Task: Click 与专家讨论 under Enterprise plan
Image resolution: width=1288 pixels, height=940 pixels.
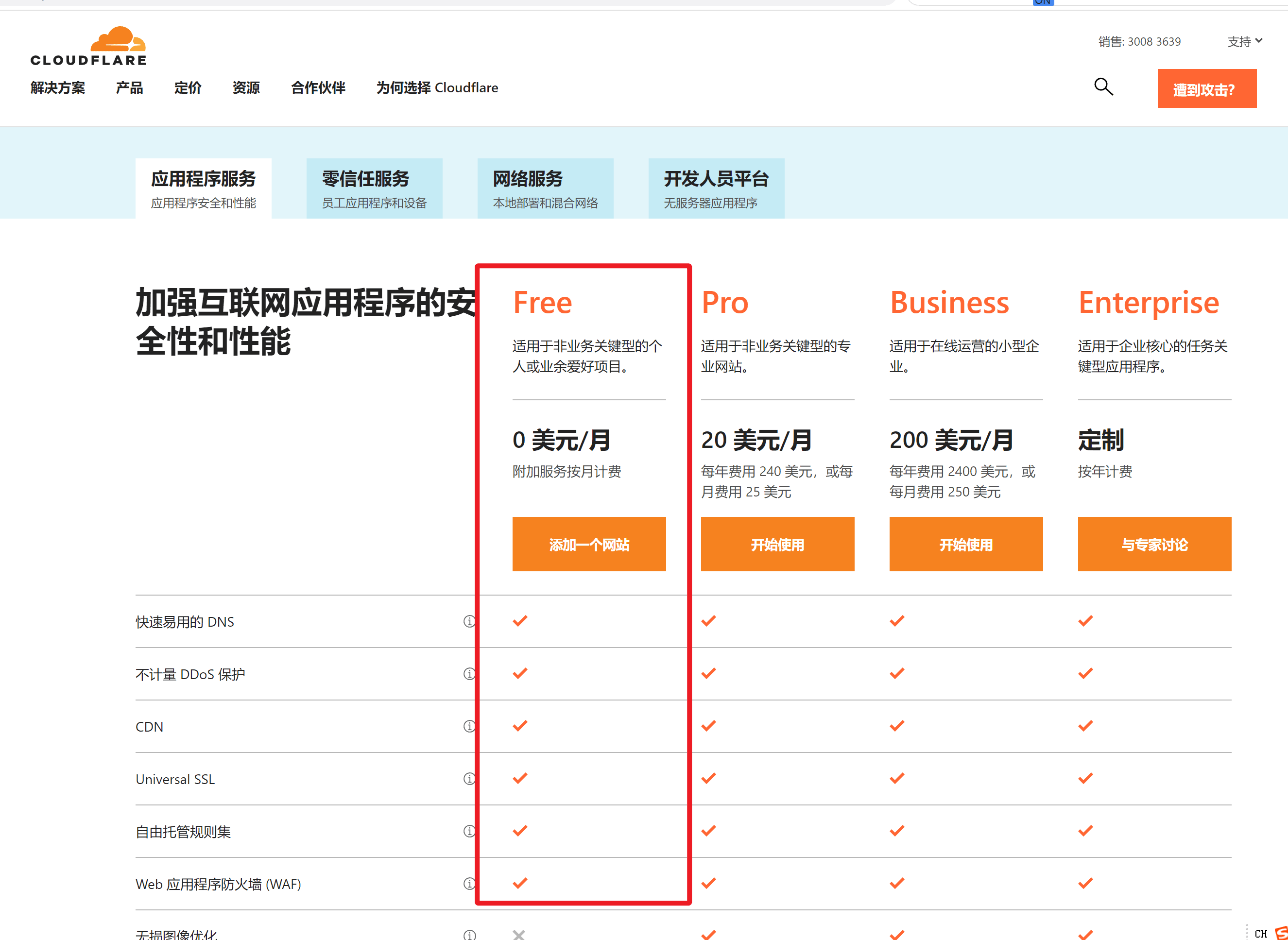Action: click(x=1154, y=544)
